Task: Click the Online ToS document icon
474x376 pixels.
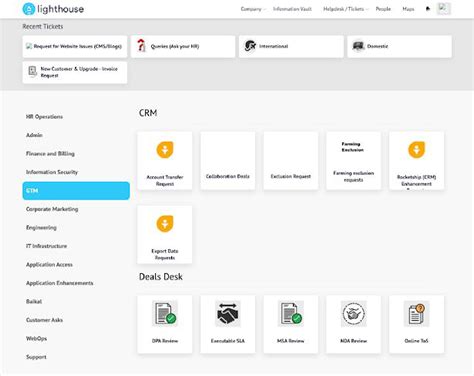Action: [416, 313]
